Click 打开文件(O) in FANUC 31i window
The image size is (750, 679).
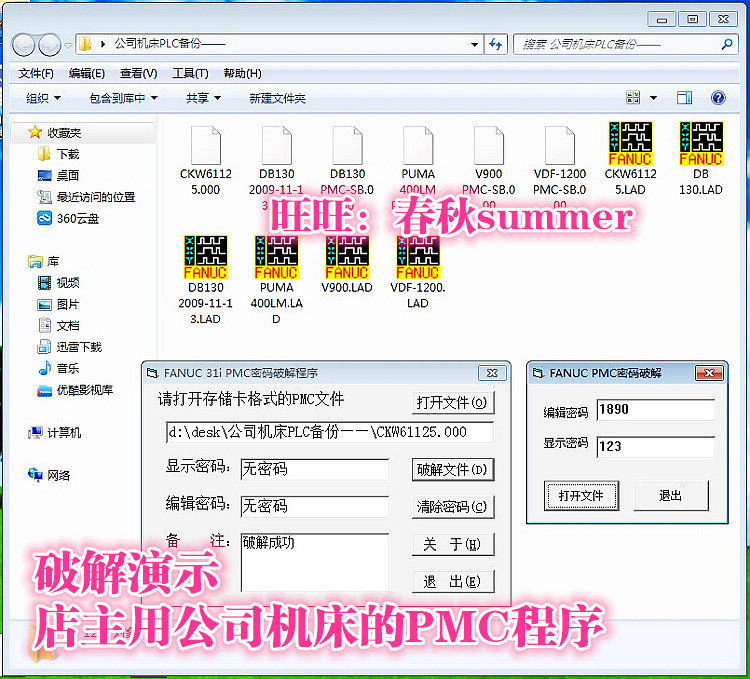point(452,403)
